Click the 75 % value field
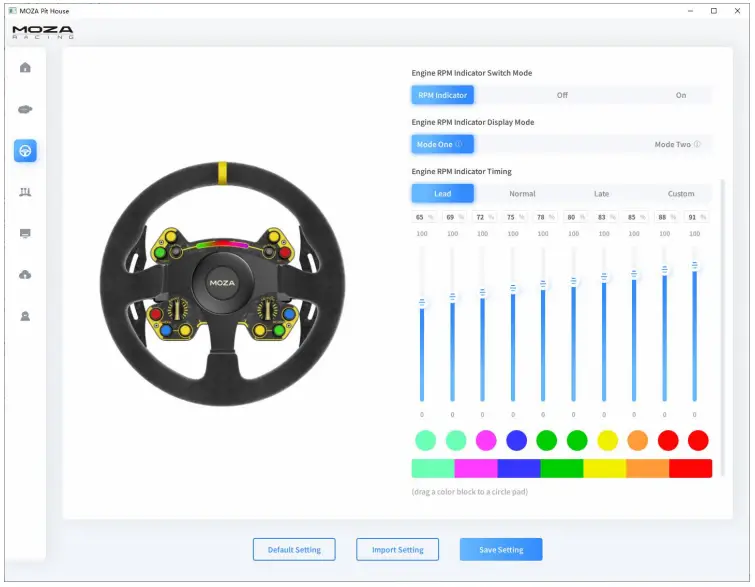This screenshot has width=755, height=587. (515, 217)
